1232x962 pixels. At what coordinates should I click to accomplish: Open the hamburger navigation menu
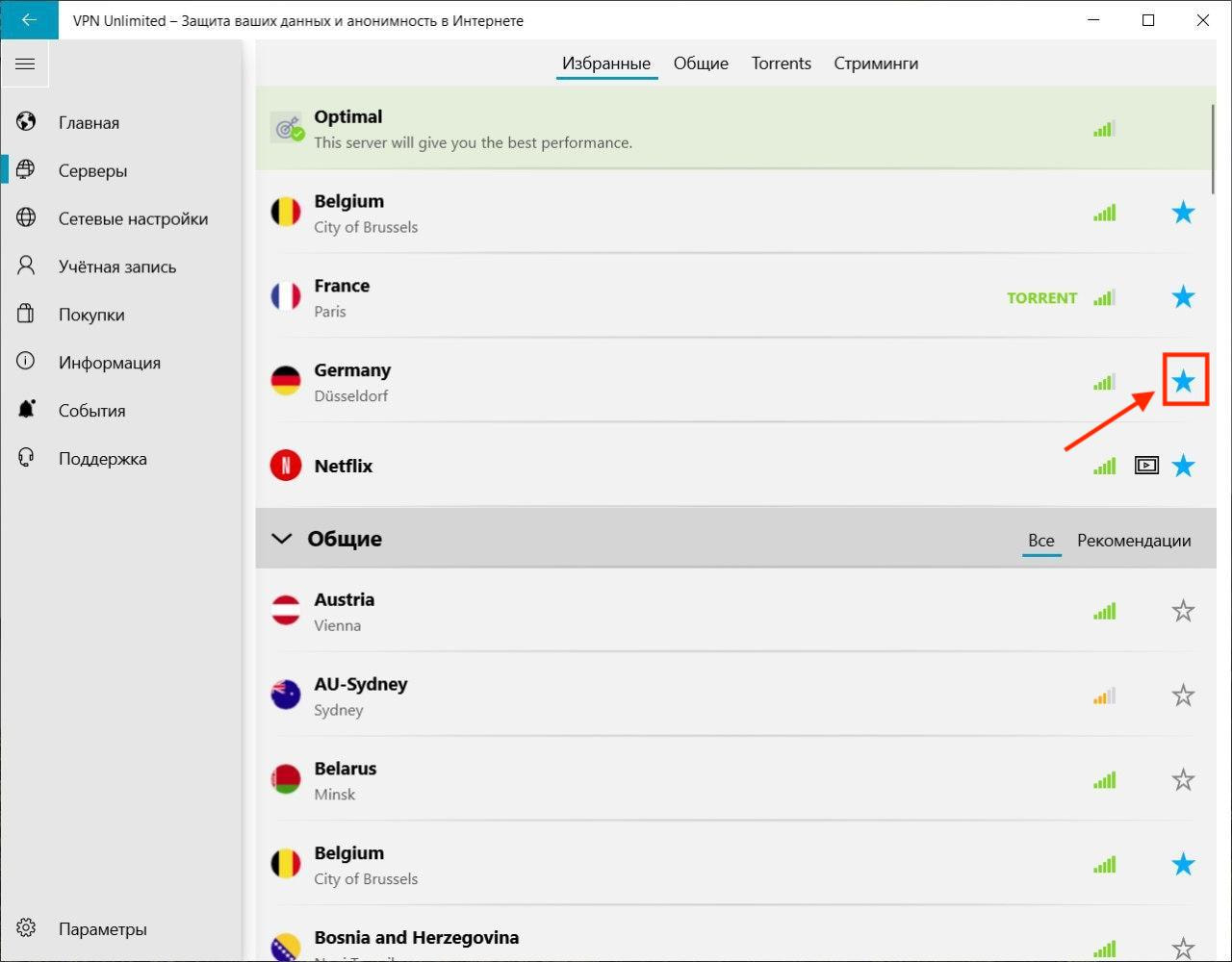click(x=25, y=64)
